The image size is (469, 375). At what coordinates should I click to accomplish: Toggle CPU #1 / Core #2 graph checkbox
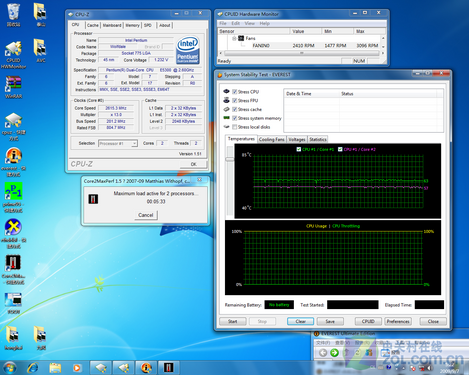[340, 149]
